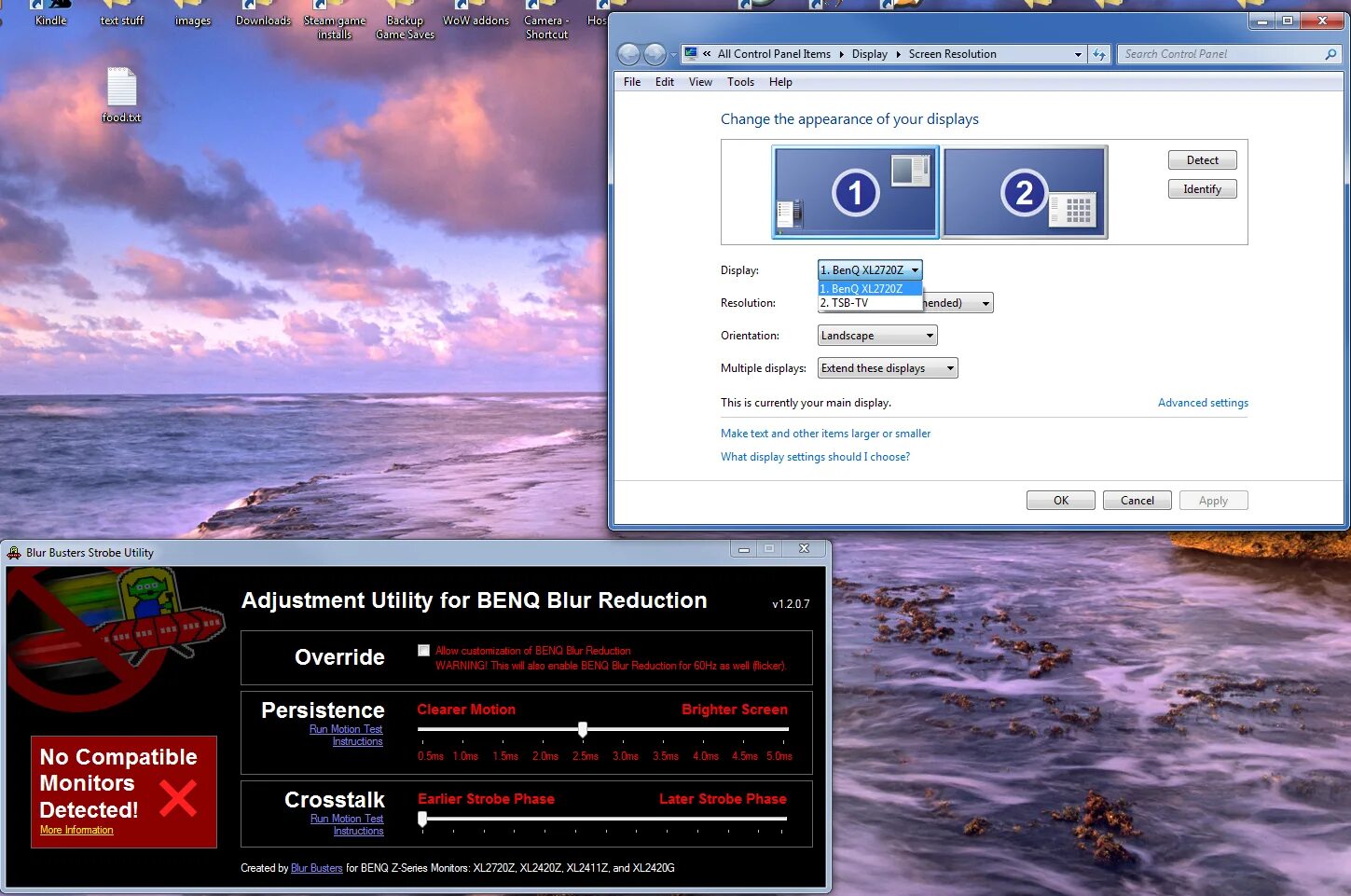Click the v1.2.0.7 version text
This screenshot has width=1351, height=896.
coord(791,604)
